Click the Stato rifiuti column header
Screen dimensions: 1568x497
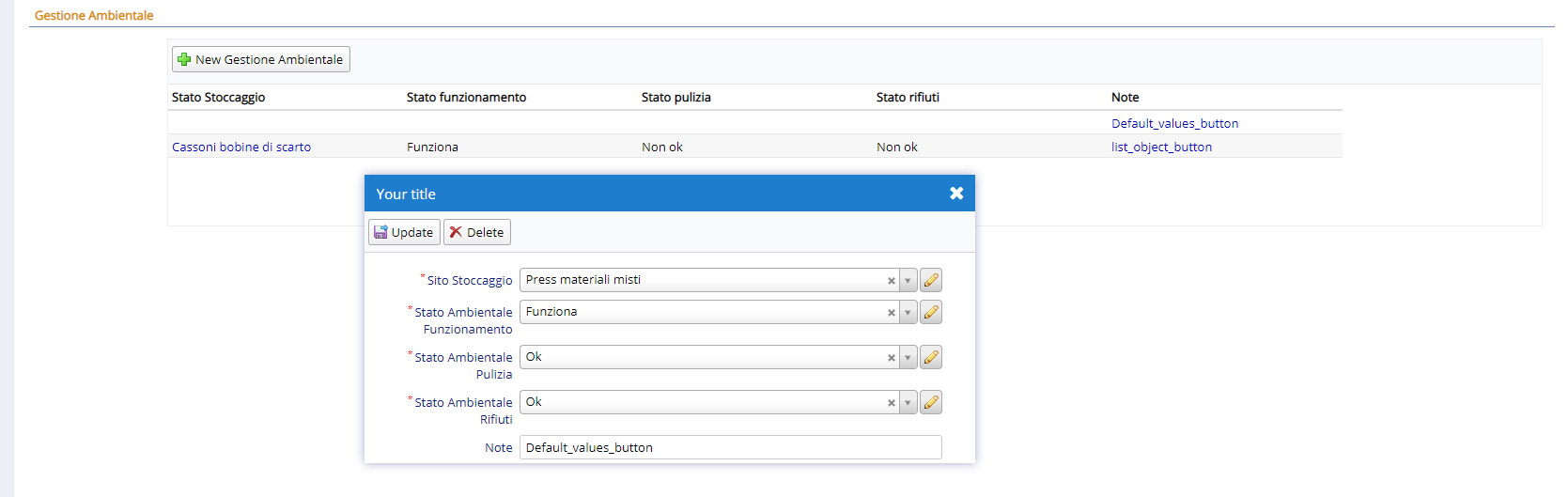pyautogui.click(x=908, y=97)
